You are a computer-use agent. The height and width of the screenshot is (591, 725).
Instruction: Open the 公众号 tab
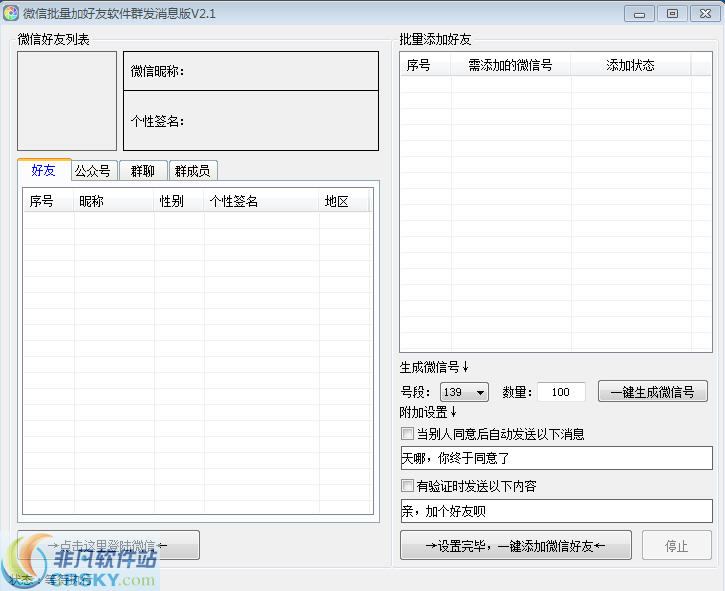click(93, 171)
